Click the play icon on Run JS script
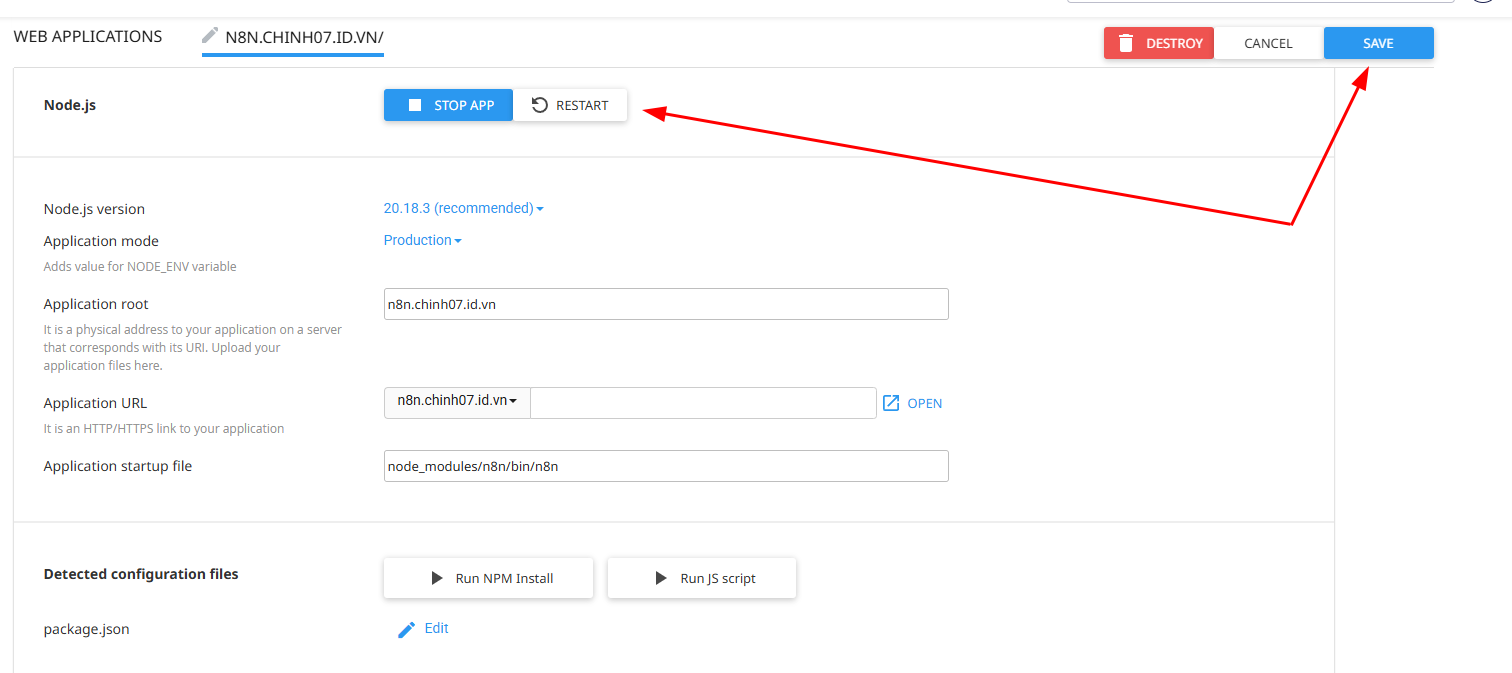Image resolution: width=1512 pixels, height=673 pixels. point(661,578)
